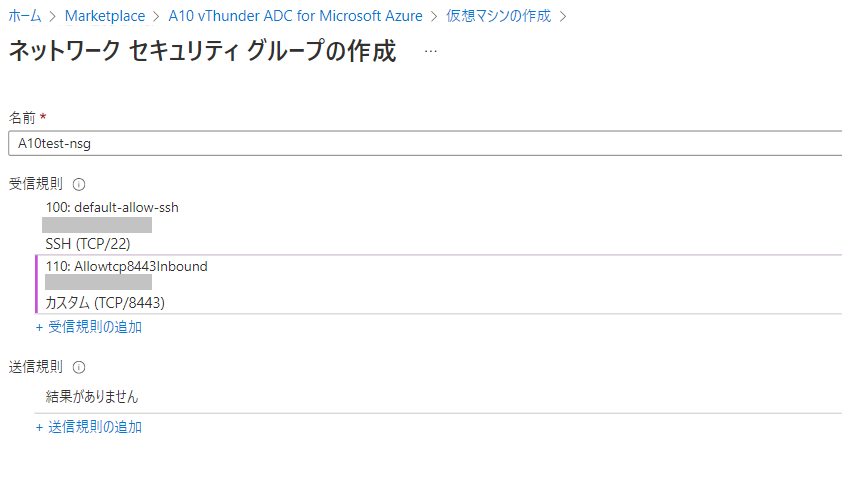Viewport: 842px width, 502px height.
Task: Add an outbound rule via 送信規則の追加
Action: 95,427
